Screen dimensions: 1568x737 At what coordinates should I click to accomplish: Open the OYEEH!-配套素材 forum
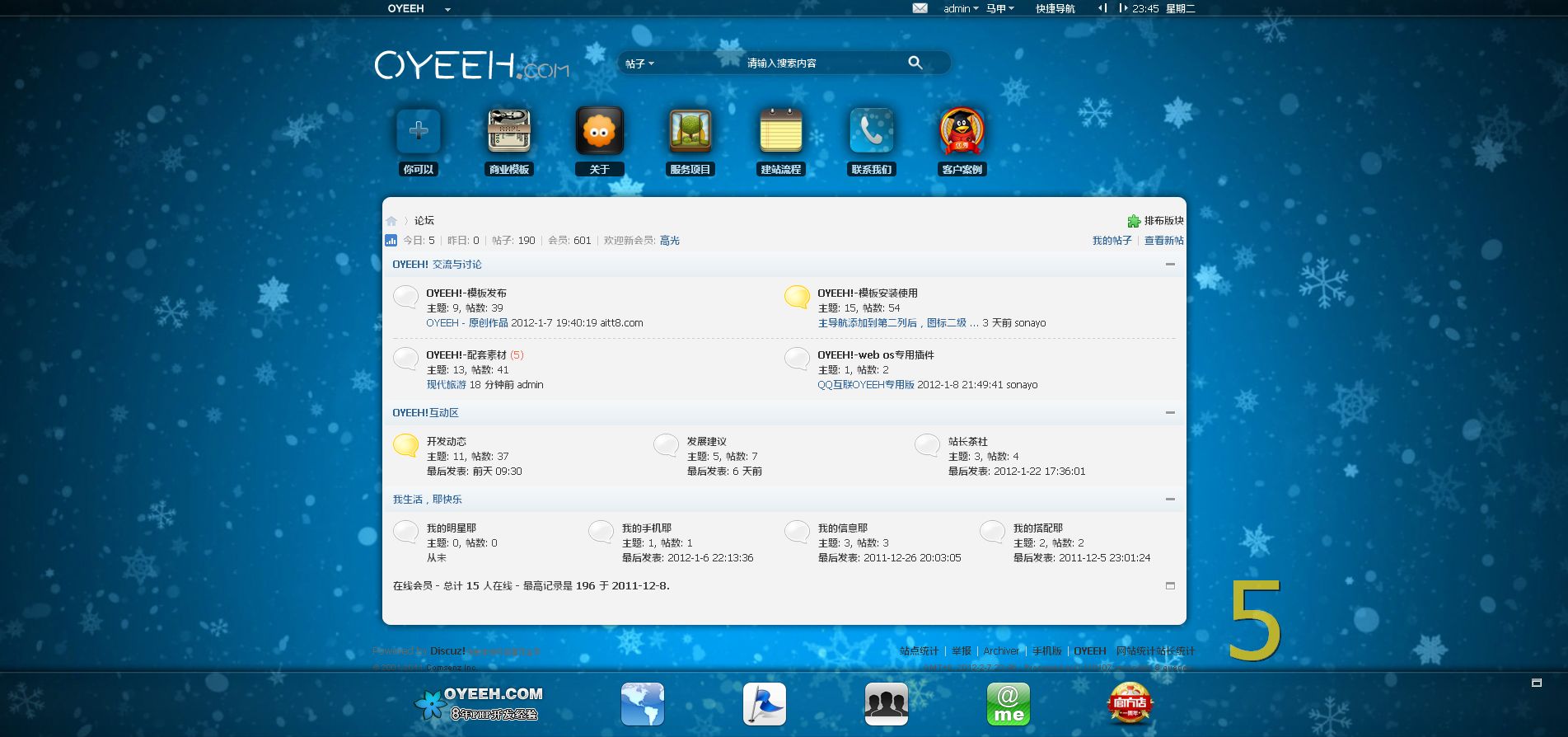pyautogui.click(x=466, y=355)
